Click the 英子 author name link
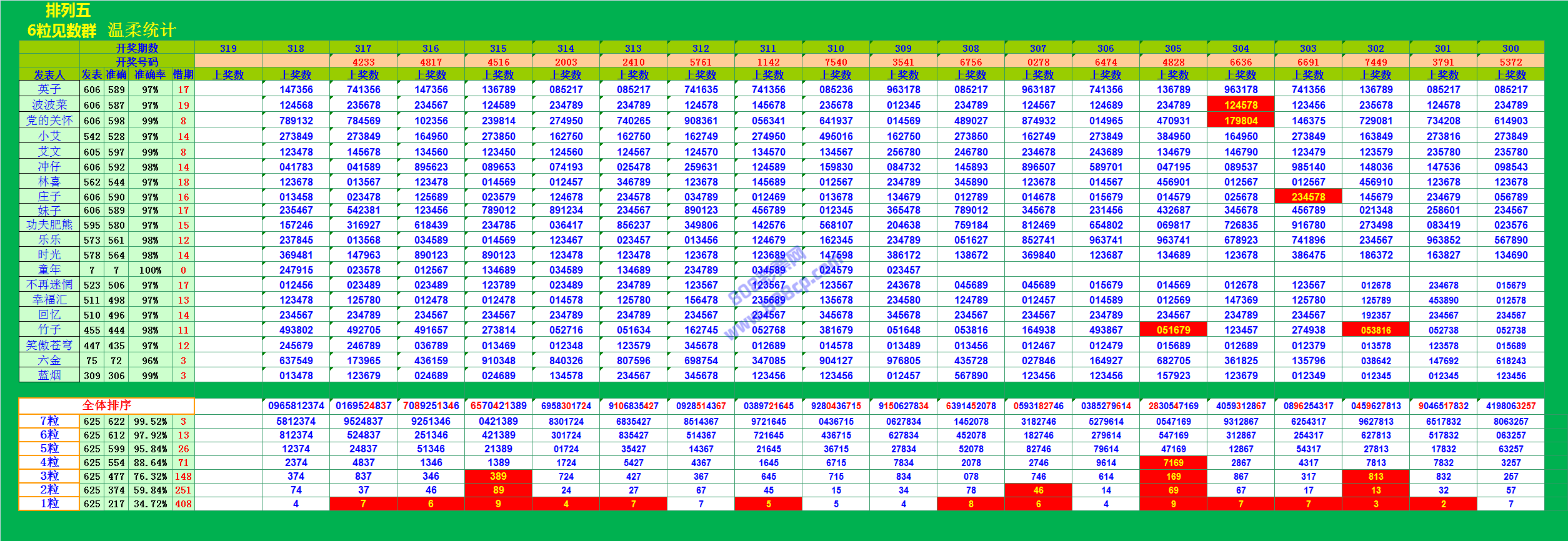 click(x=49, y=89)
